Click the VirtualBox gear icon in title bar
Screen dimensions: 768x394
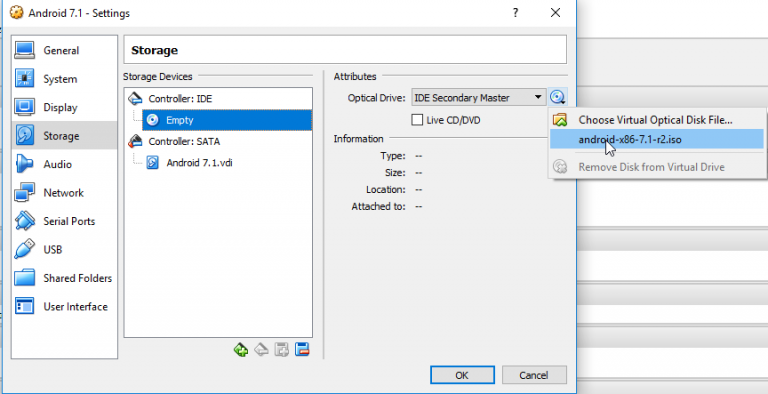(16, 13)
